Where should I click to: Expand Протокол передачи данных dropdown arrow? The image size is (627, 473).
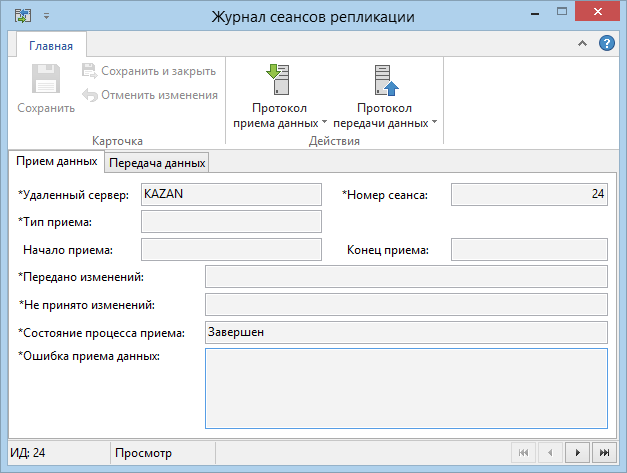click(x=434, y=121)
